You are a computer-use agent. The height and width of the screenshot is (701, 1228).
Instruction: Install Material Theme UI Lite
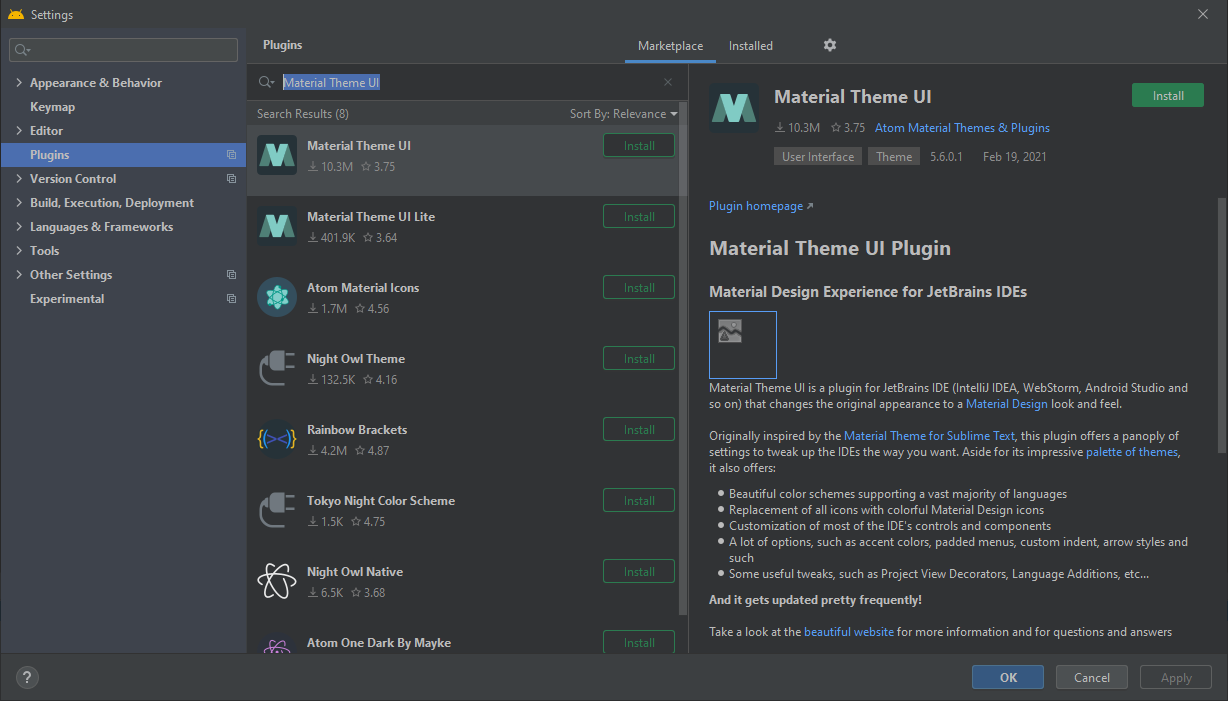coord(639,217)
